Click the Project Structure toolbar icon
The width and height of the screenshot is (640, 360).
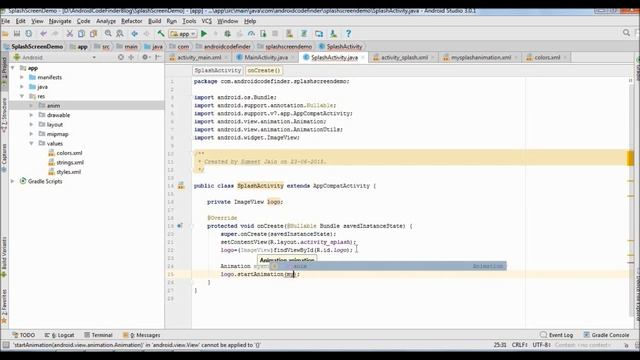point(319,34)
